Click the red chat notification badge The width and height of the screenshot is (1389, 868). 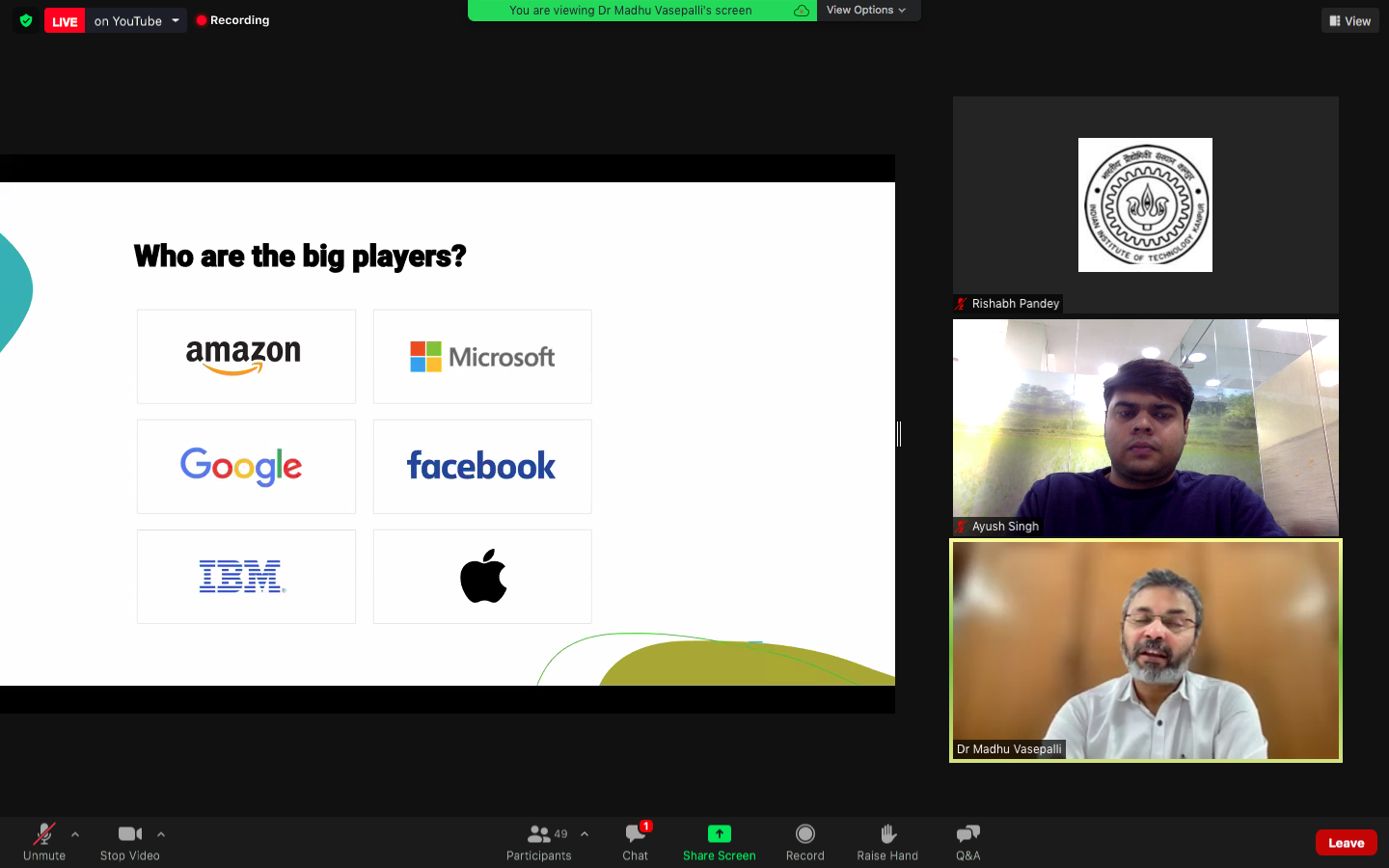tap(646, 826)
